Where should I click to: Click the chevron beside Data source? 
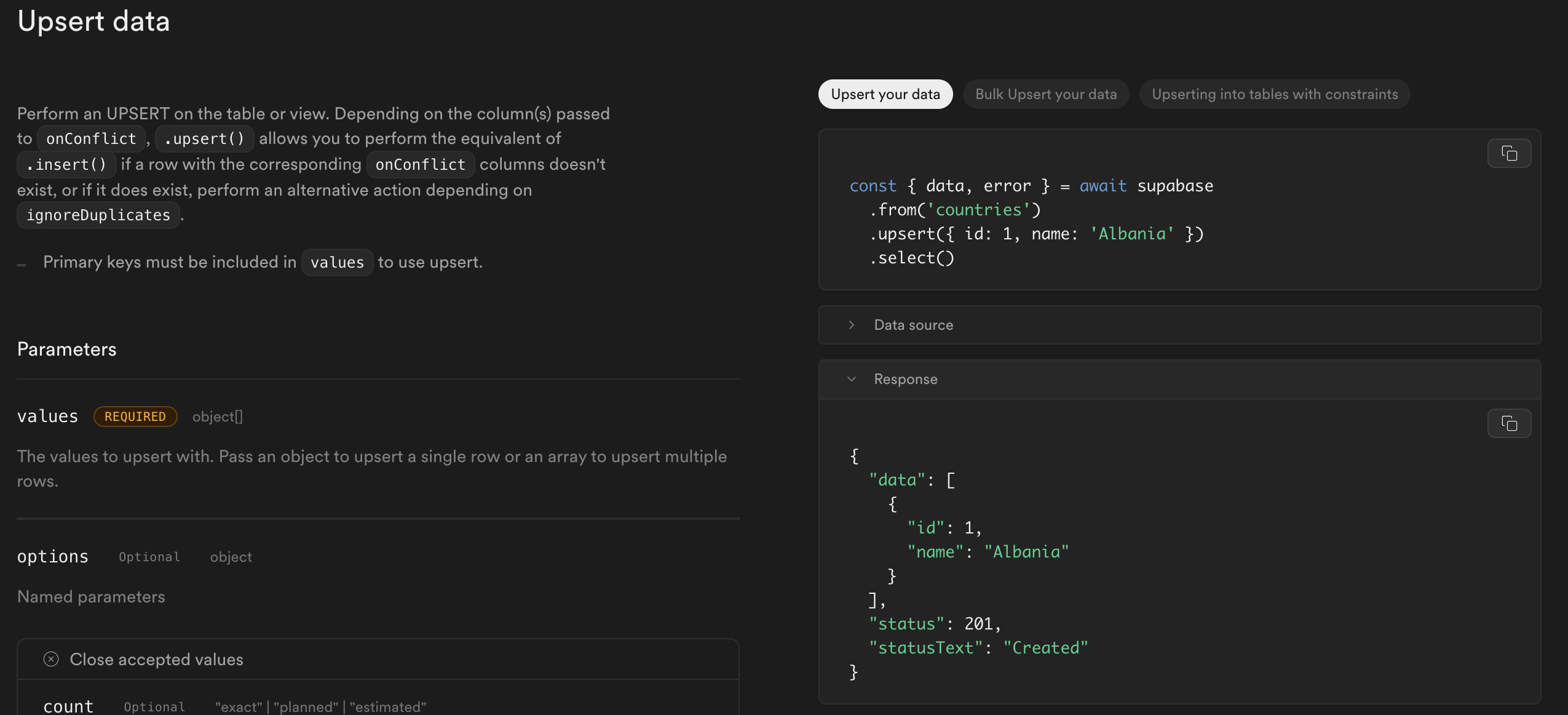coord(852,325)
